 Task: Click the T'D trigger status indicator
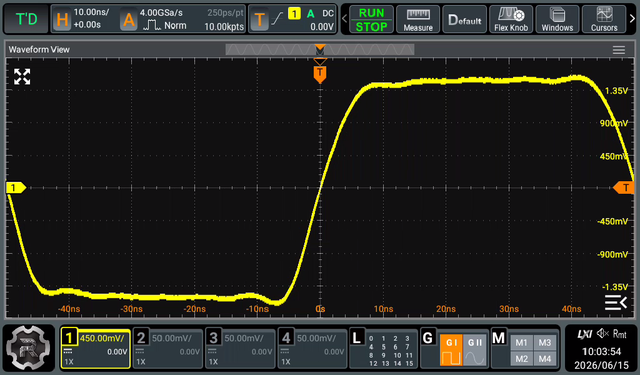(26, 19)
